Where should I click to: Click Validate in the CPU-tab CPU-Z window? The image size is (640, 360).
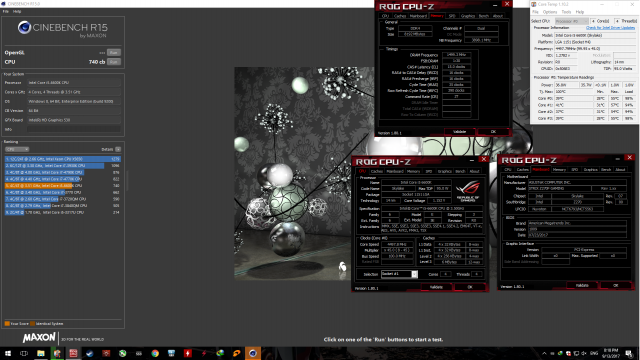coord(436,287)
